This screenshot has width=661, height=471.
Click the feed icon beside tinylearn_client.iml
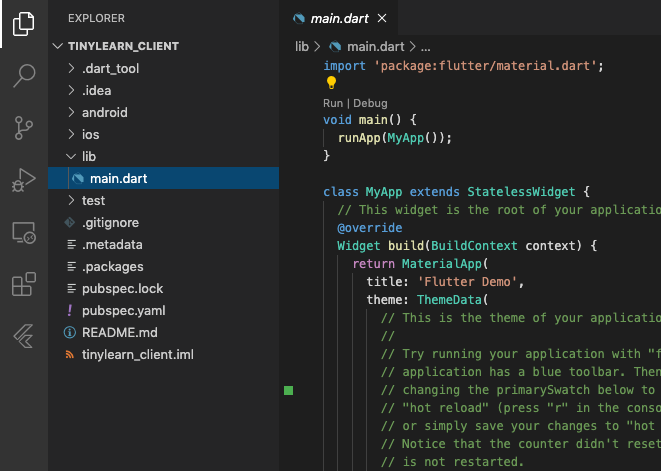tap(70, 354)
